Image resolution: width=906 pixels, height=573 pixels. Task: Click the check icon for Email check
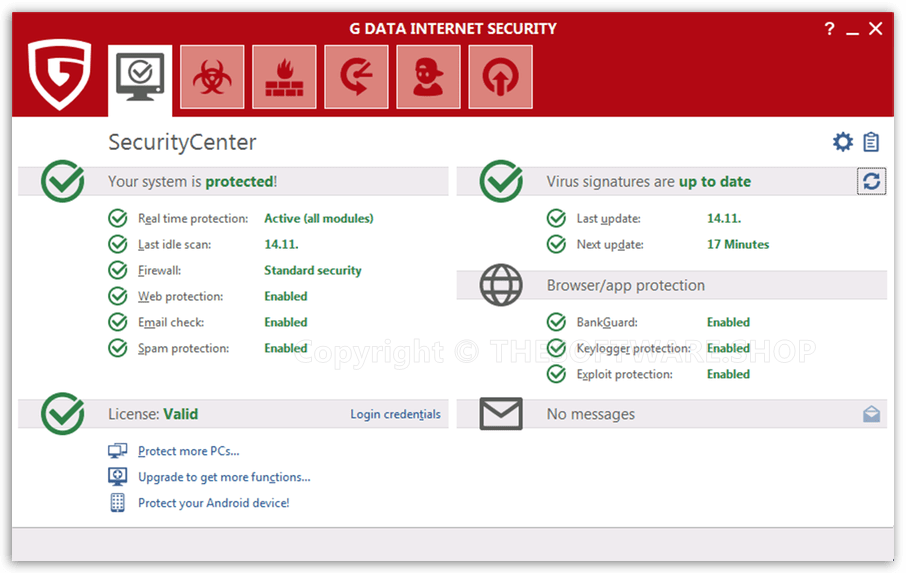pos(118,322)
